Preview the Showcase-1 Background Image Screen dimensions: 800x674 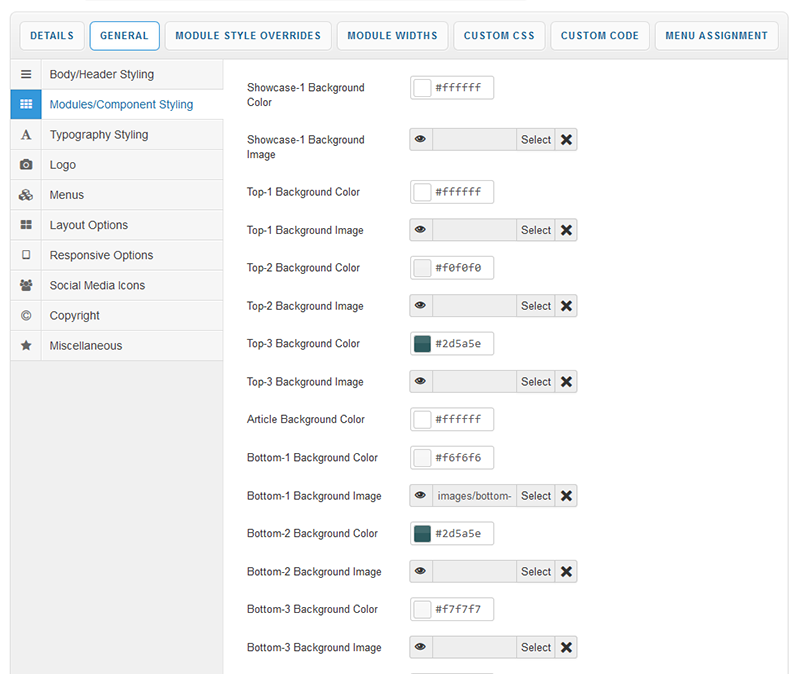click(421, 140)
